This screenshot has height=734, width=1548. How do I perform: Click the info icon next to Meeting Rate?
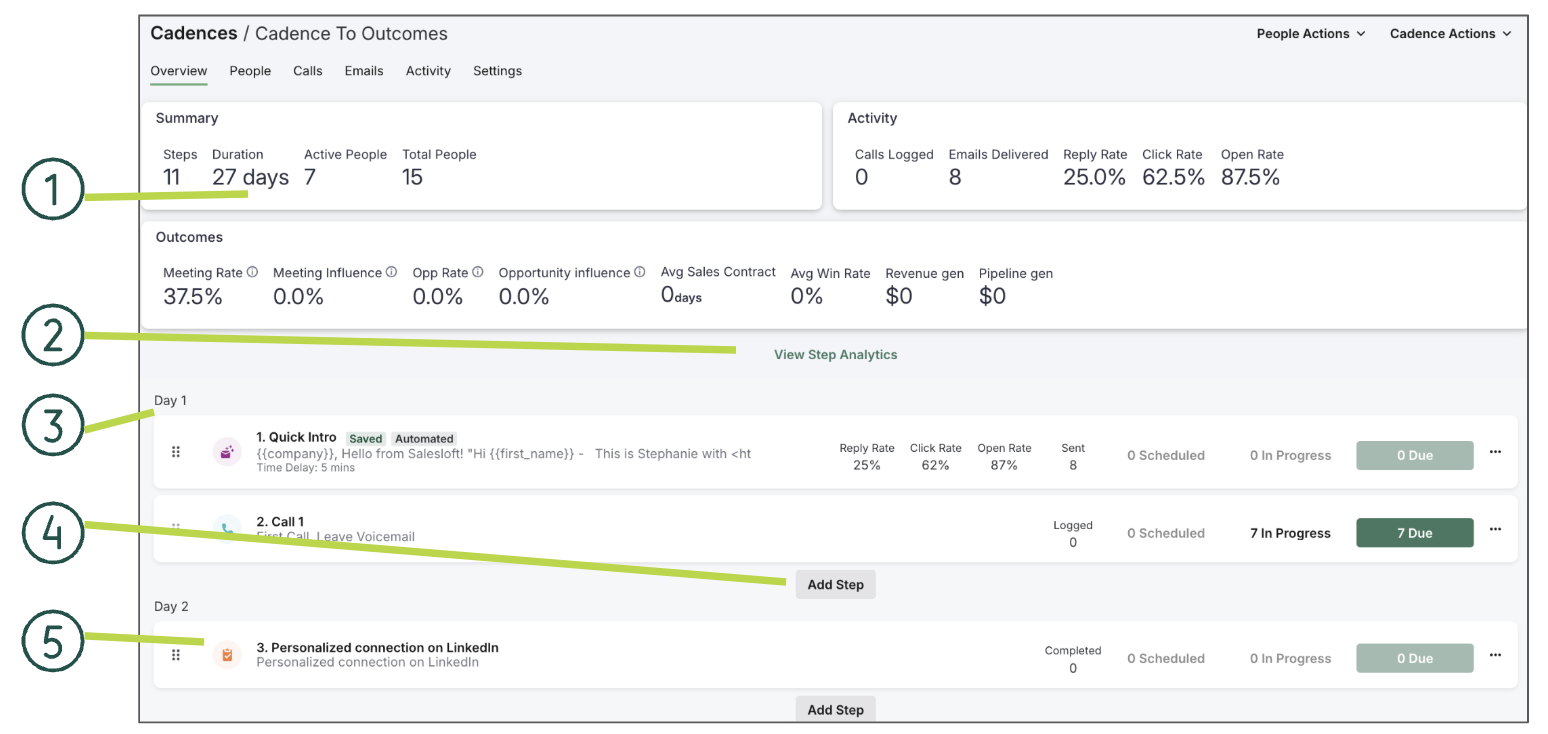tap(252, 271)
